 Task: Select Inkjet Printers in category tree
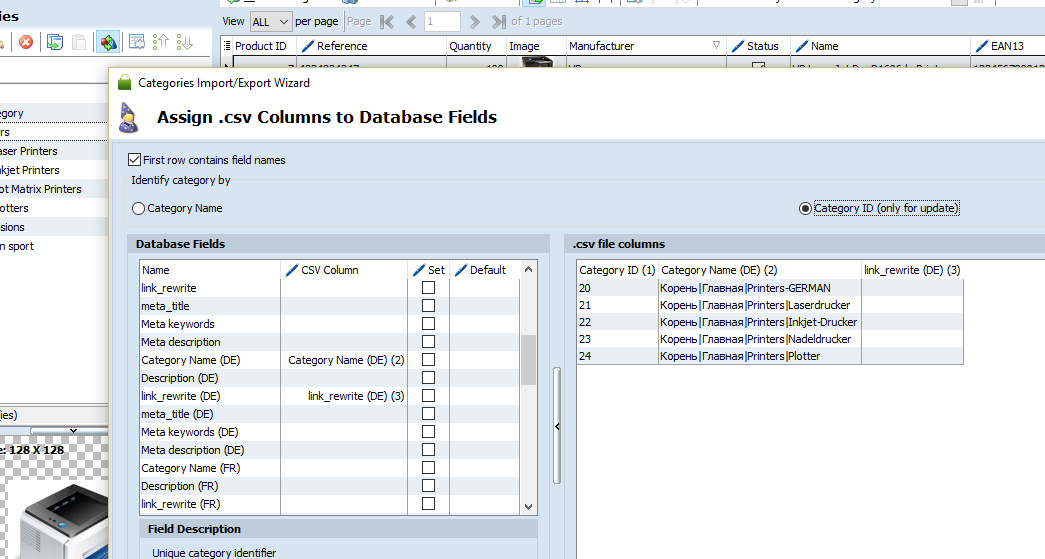point(30,170)
